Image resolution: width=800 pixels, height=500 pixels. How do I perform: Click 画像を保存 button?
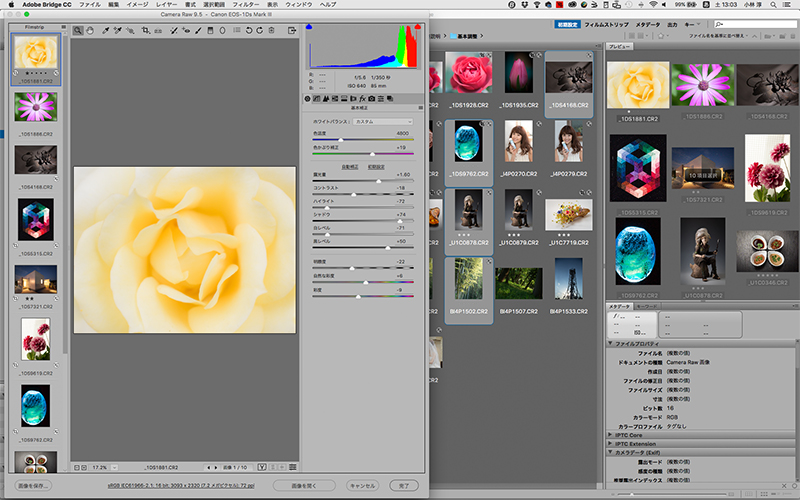coord(33,485)
